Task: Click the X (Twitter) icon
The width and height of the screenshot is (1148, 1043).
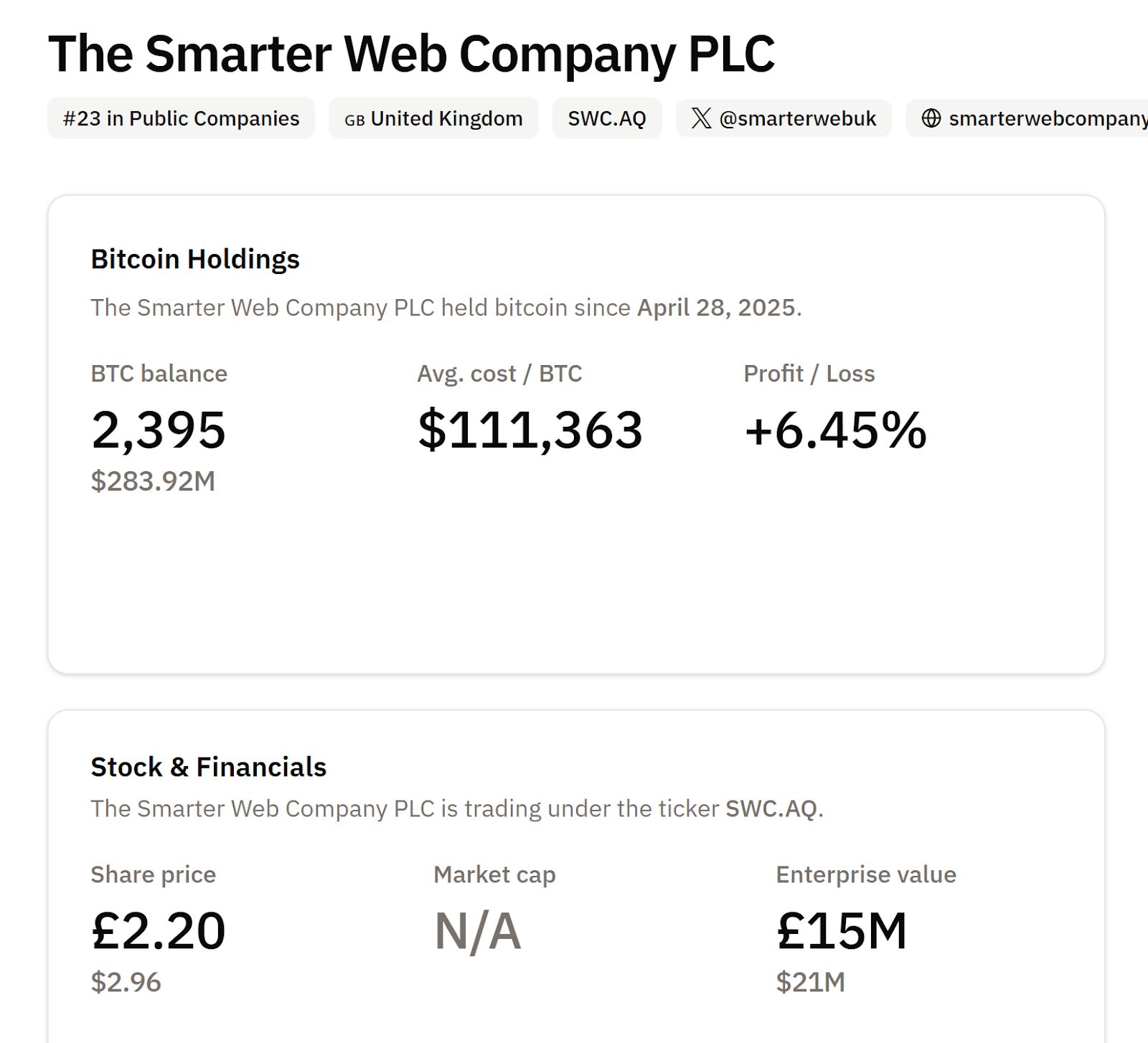Action: click(x=701, y=118)
